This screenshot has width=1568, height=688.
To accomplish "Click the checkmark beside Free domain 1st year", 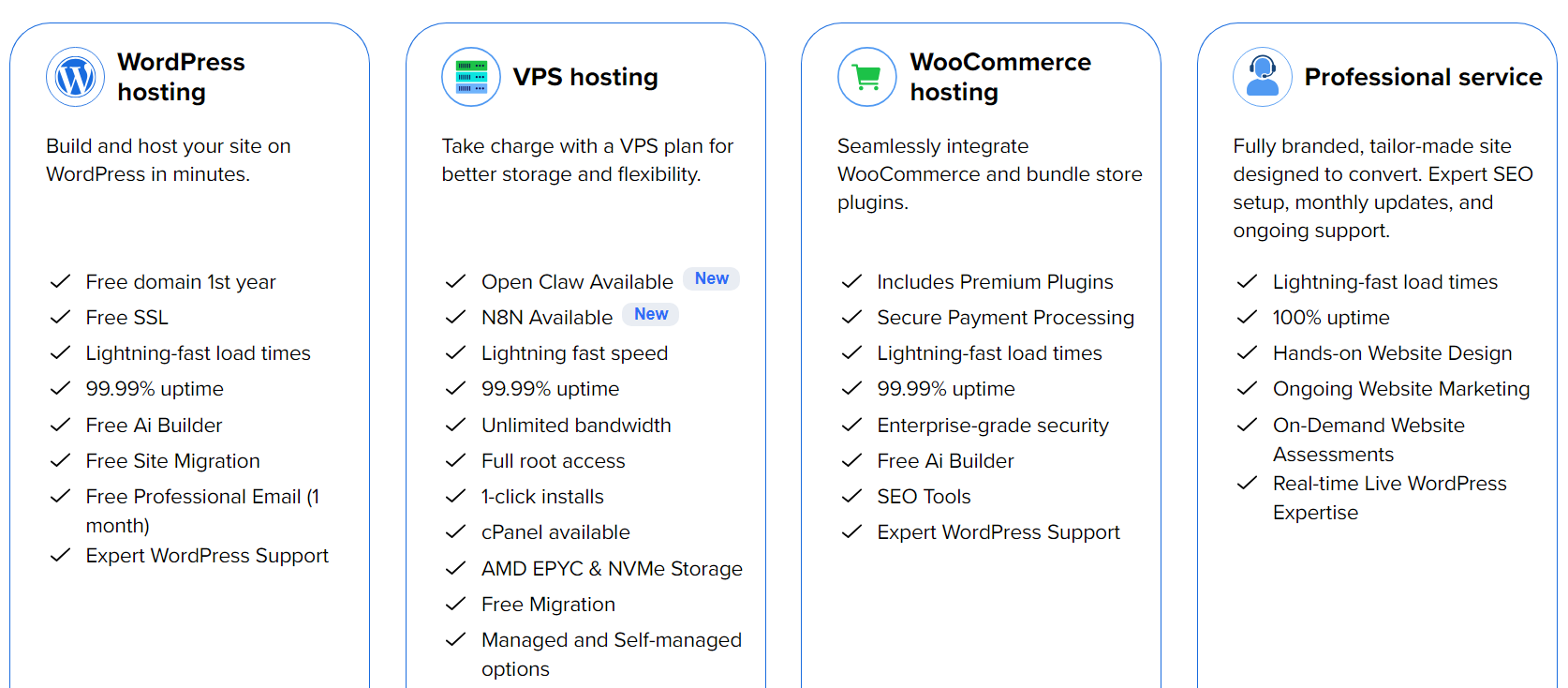I will click(x=59, y=281).
